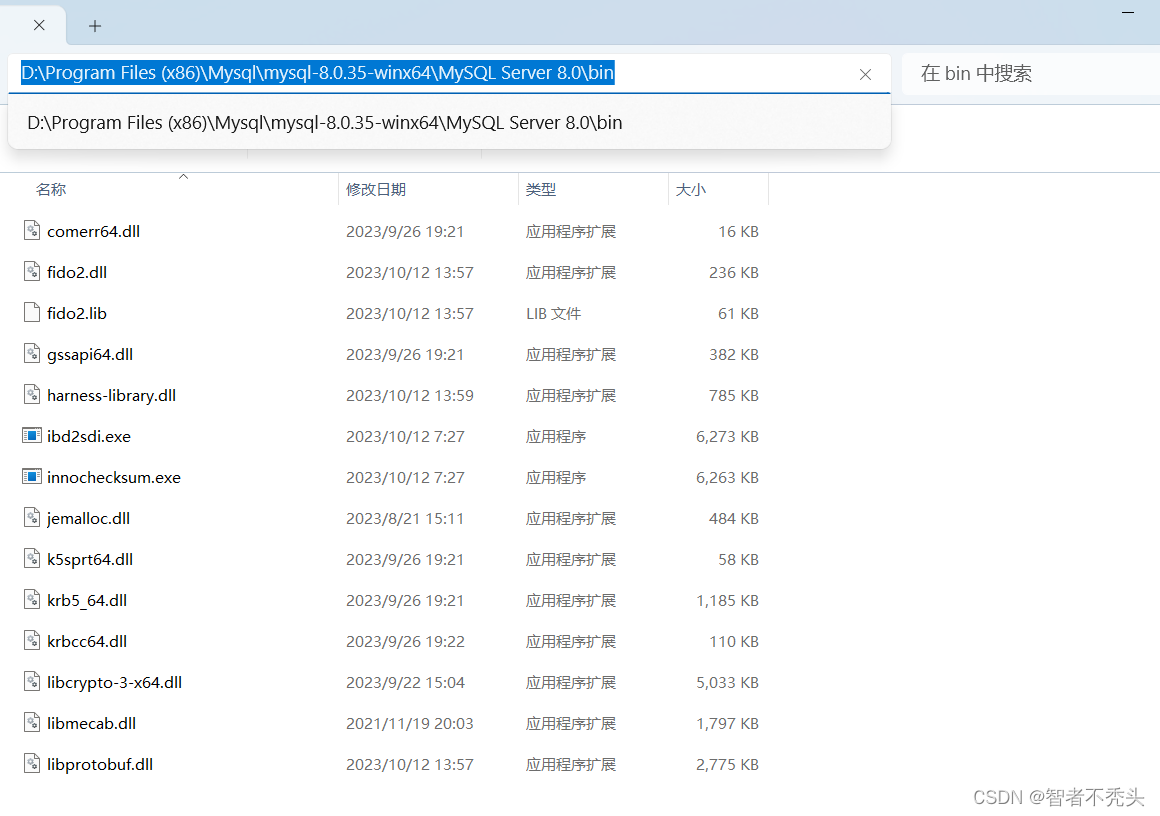The width and height of the screenshot is (1160, 816).
Task: Click the size value 6,273 KB
Action: point(727,436)
